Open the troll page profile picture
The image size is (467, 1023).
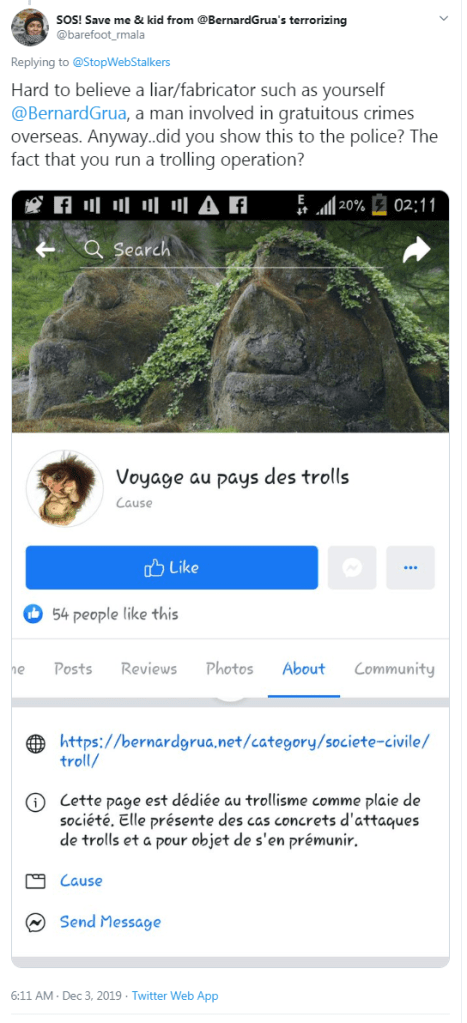64,488
